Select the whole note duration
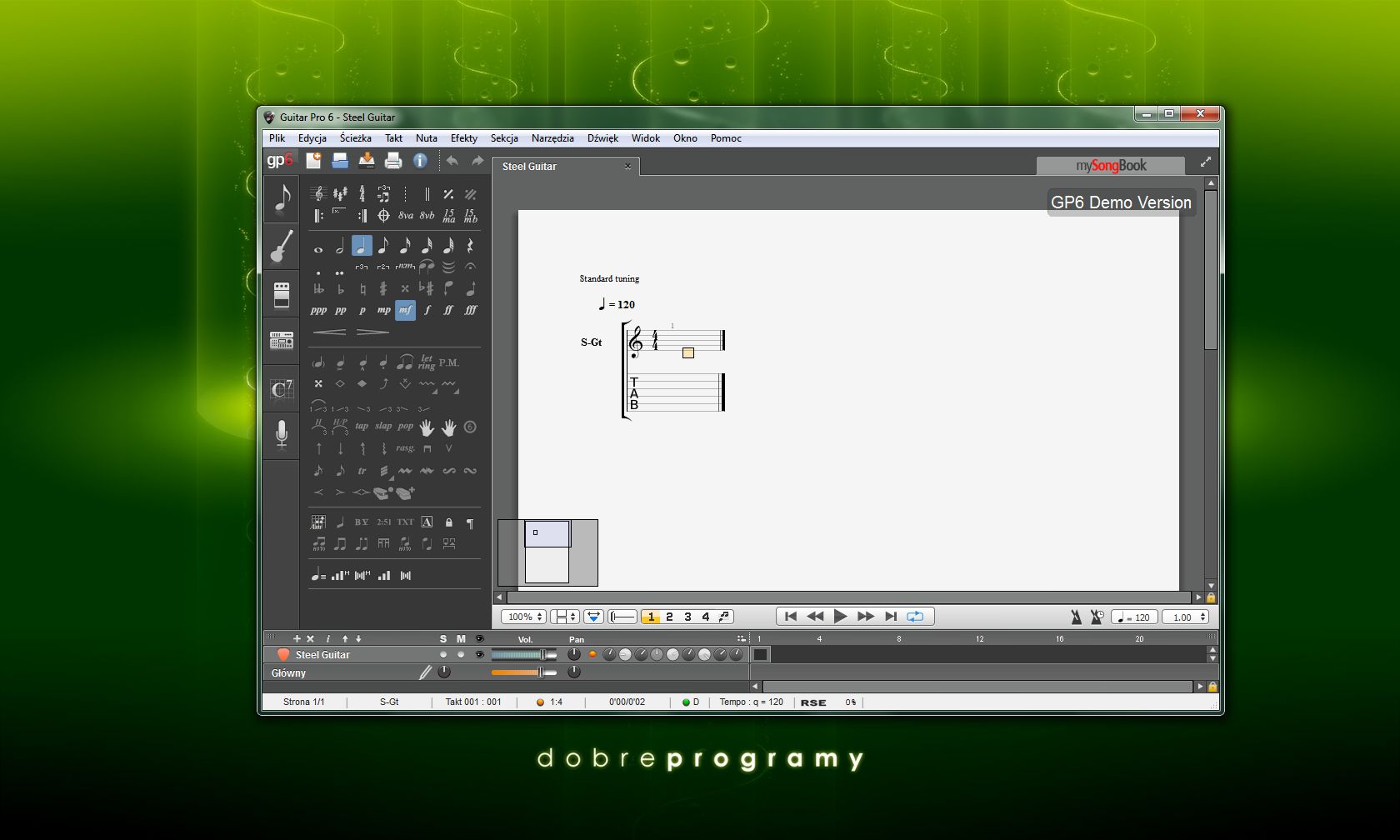The image size is (1400, 840). 318,247
